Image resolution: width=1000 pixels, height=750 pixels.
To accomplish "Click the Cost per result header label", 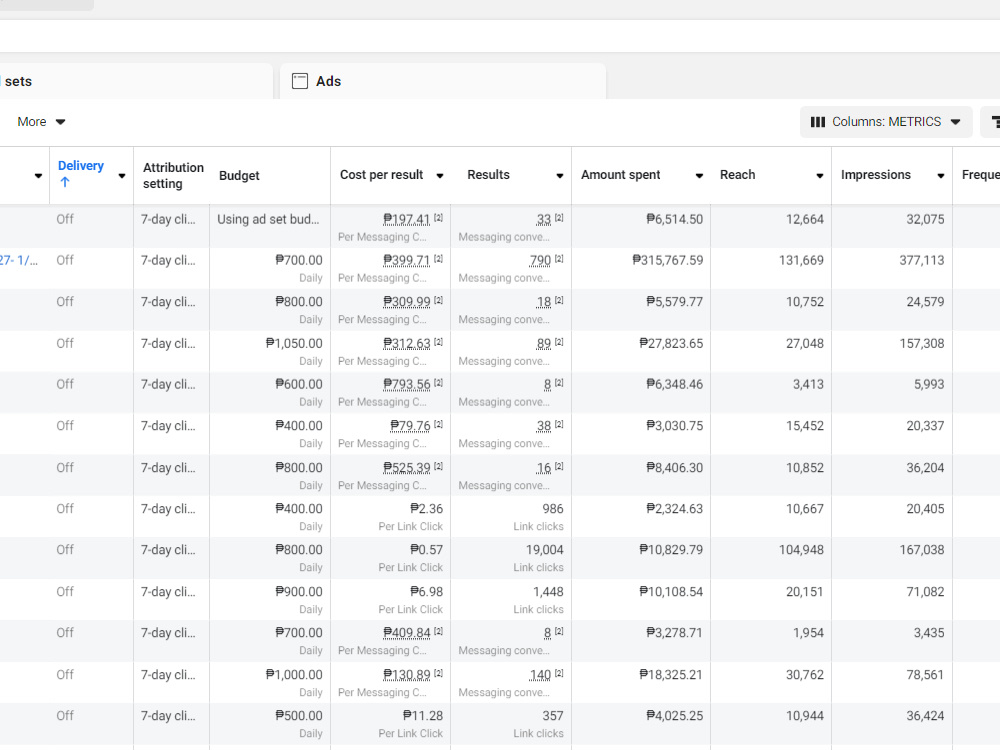I will click(x=381, y=175).
